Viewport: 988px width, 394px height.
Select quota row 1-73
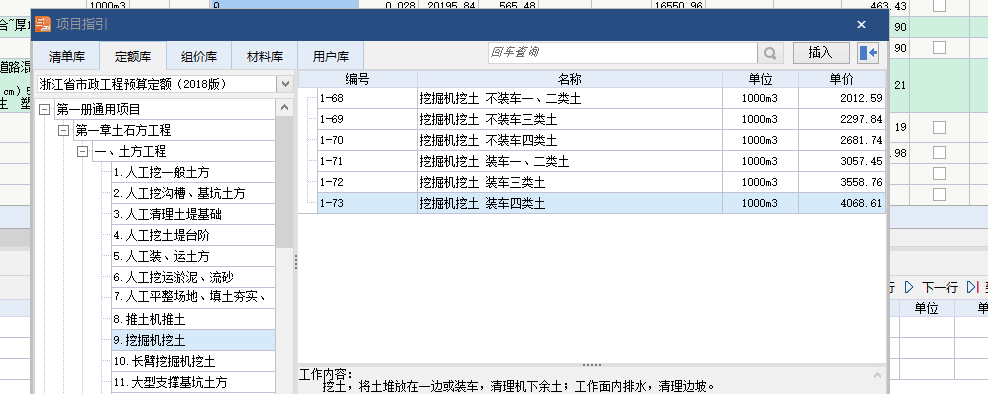601,203
